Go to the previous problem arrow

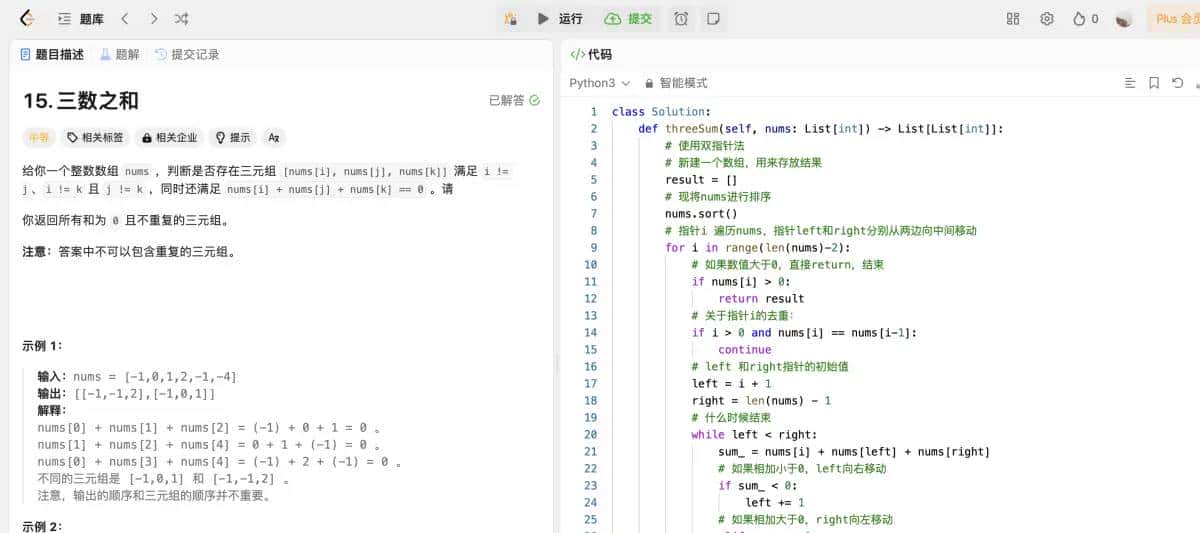[125, 19]
